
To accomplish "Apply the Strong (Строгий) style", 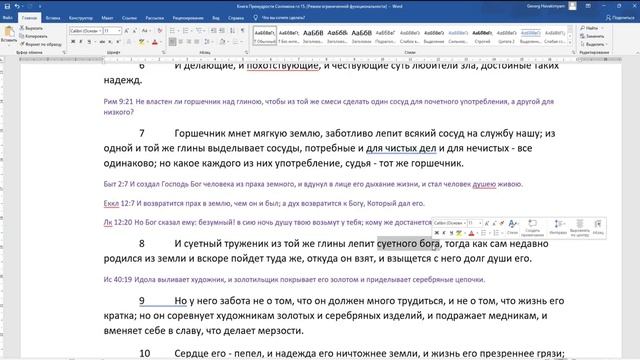I will click(x=482, y=36).
